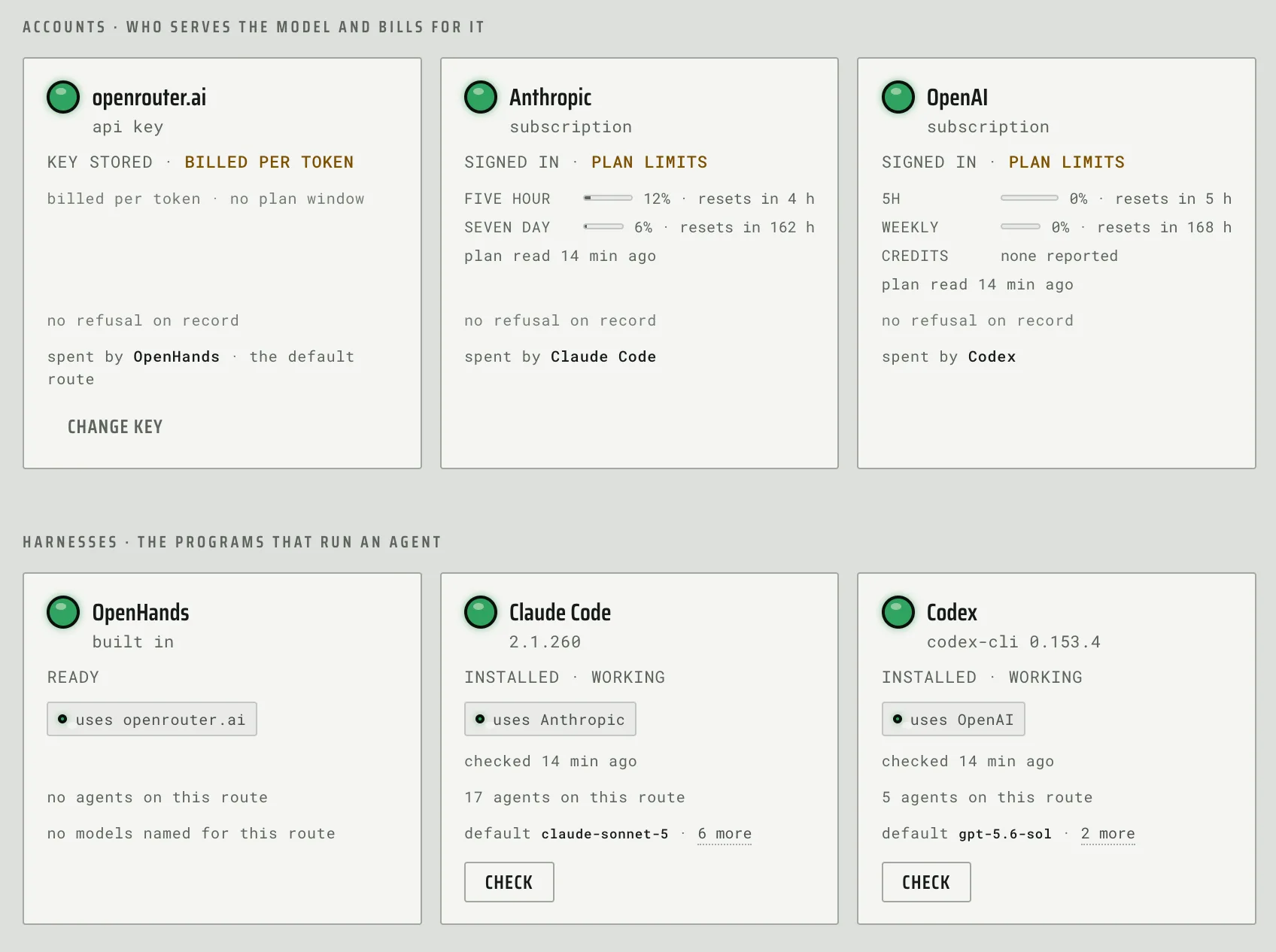Click the Anthropic five hour usage bar
Screen dimensions: 1276x952
(x=608, y=199)
